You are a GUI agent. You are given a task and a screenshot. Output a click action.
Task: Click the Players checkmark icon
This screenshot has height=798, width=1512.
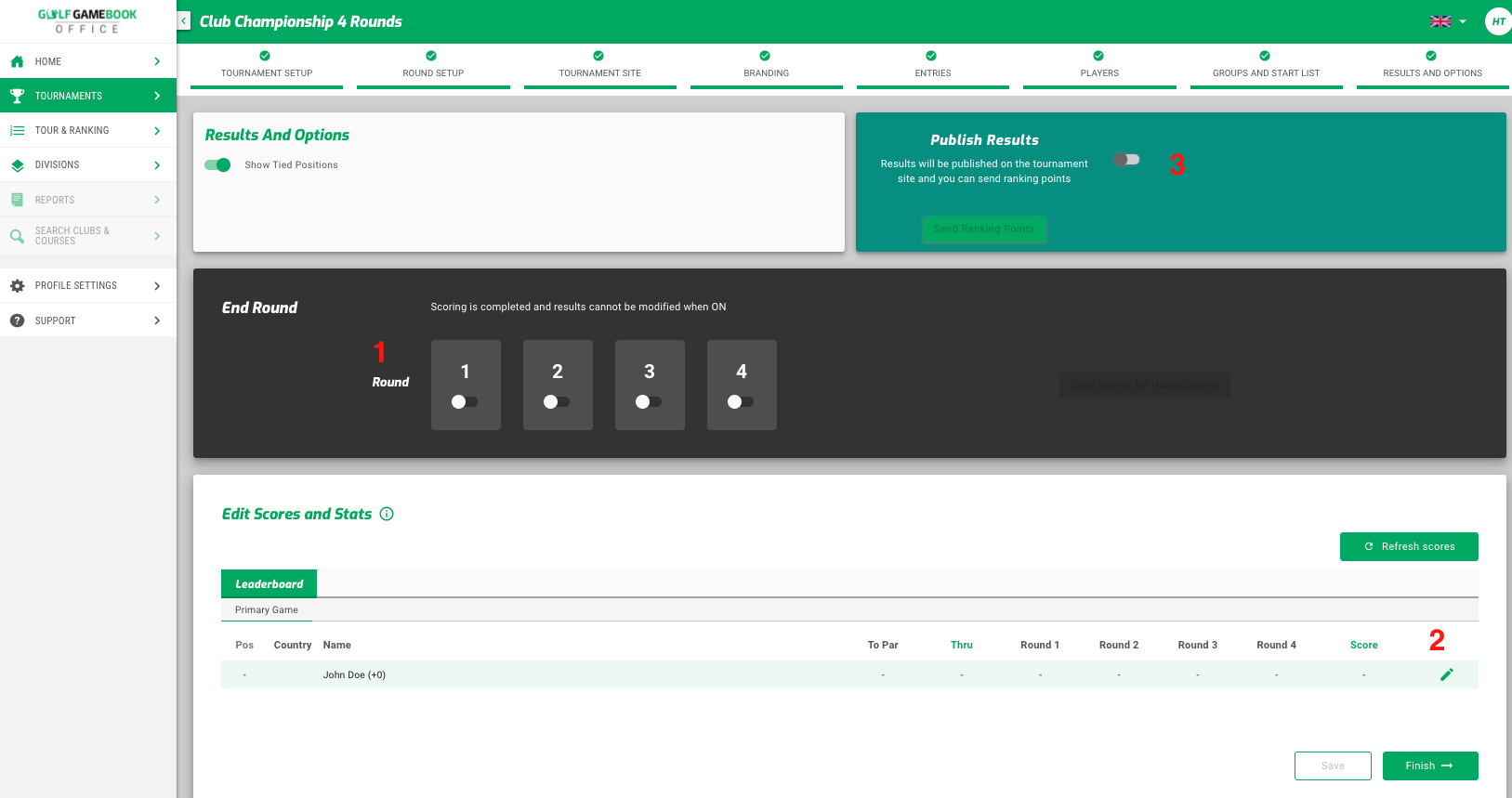pyautogui.click(x=1098, y=56)
